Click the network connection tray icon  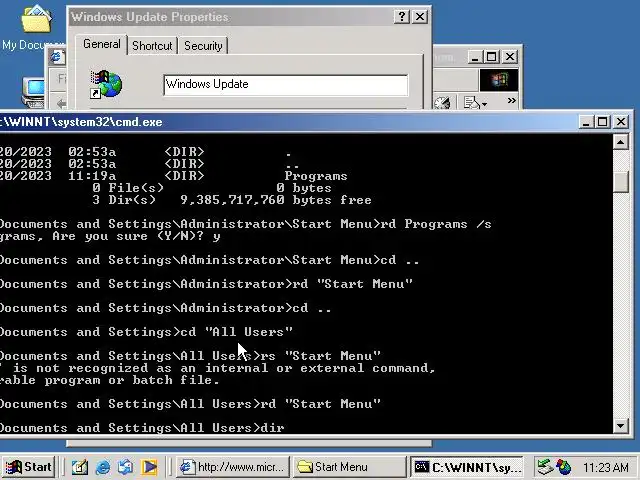544,467
